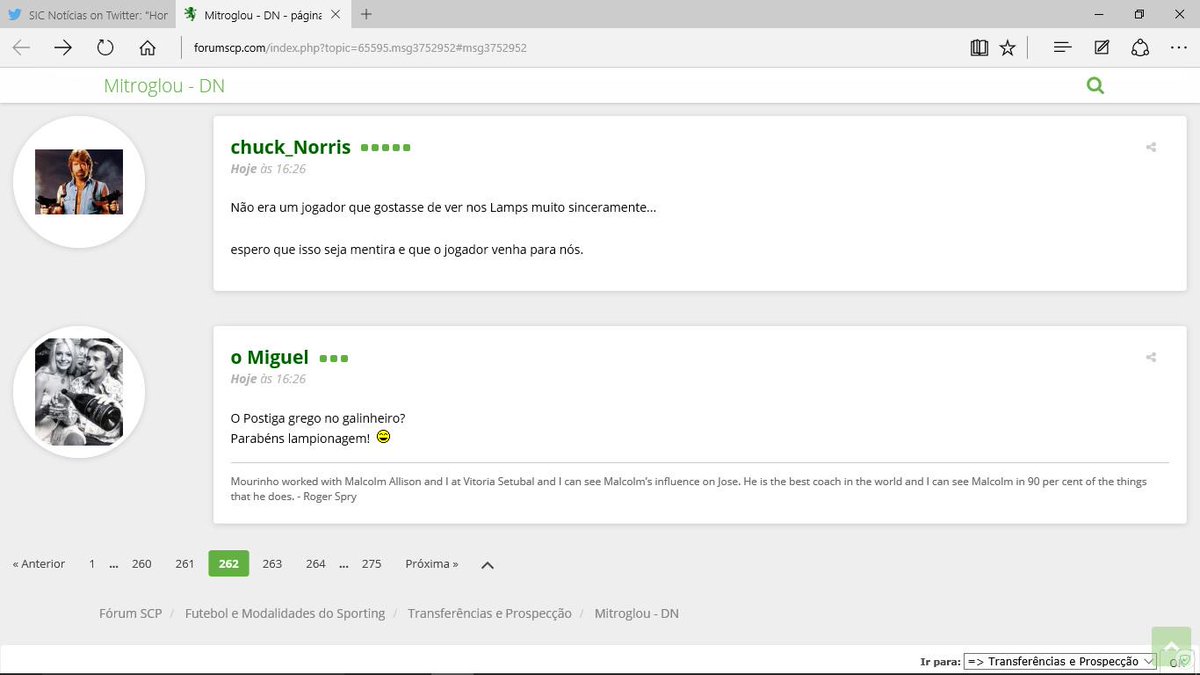This screenshot has width=1200, height=675.
Task: Select current page 262 button
Action: (228, 564)
